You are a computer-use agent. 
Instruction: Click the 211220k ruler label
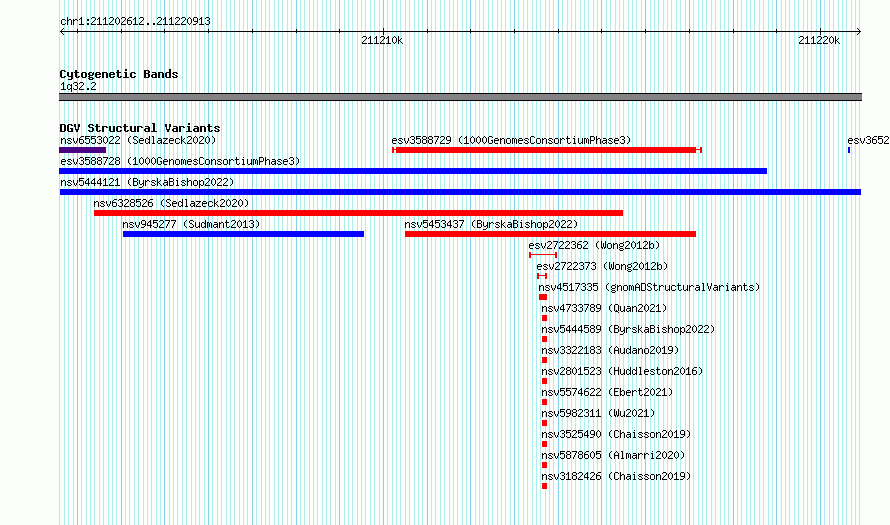[x=819, y=40]
